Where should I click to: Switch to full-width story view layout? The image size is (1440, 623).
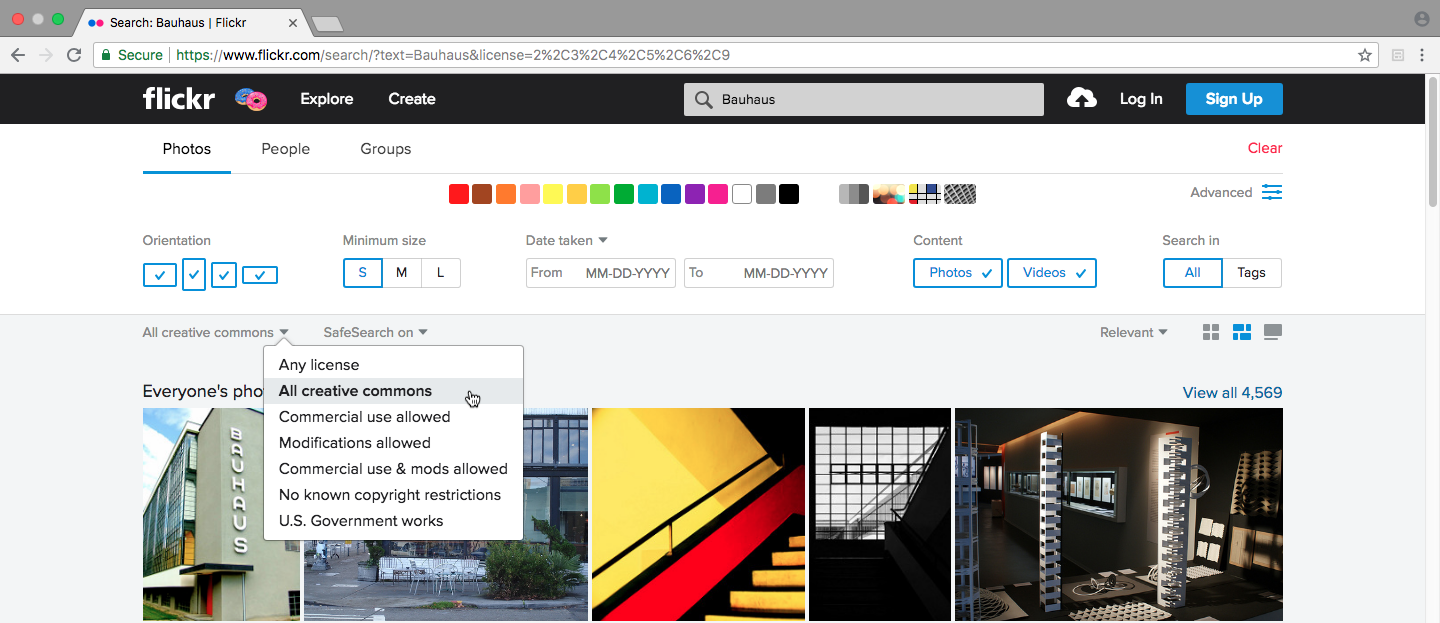click(1273, 332)
